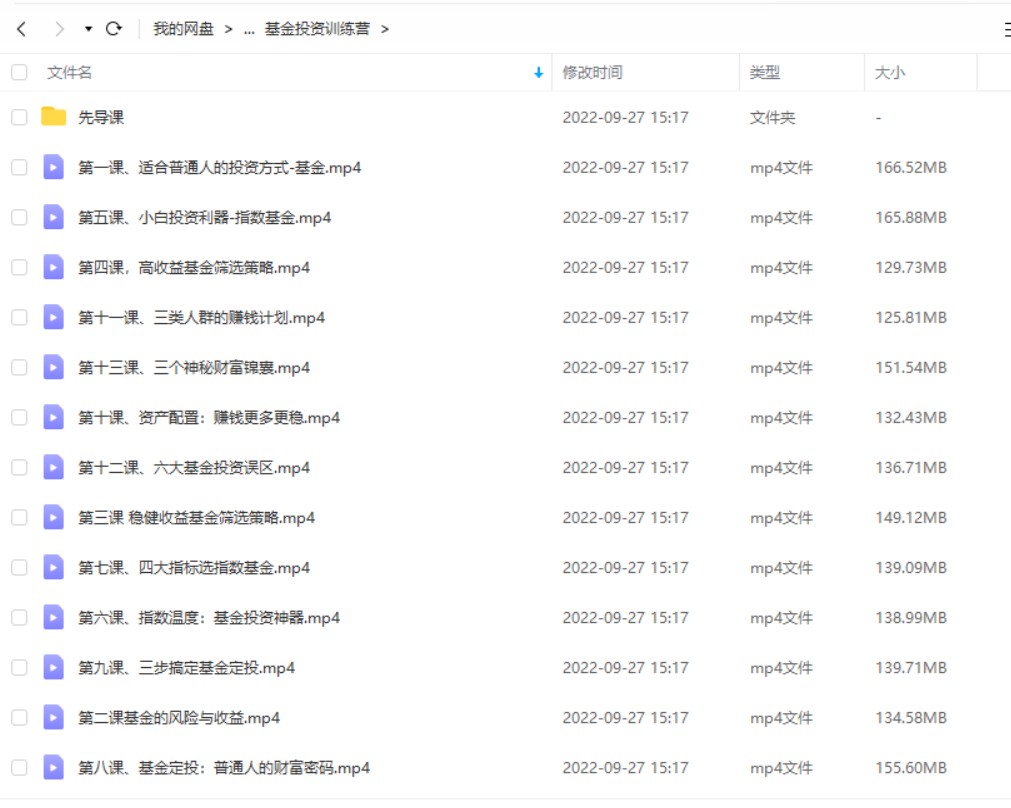Open 第二课基金的风险与收益.mp4

pos(179,718)
